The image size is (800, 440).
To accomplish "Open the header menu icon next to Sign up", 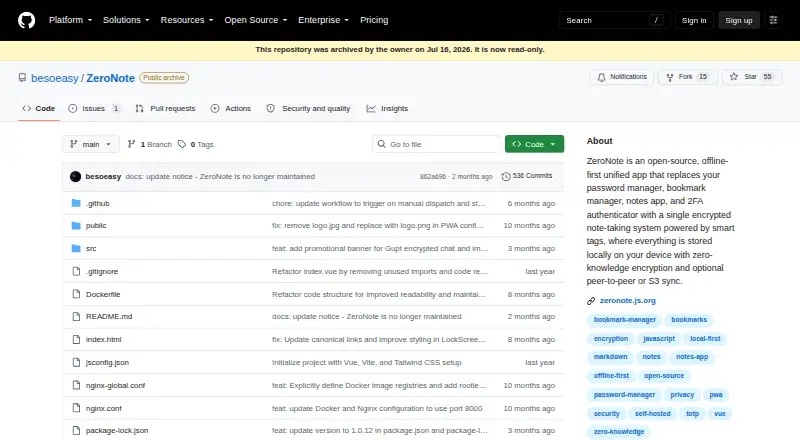I will point(773,20).
